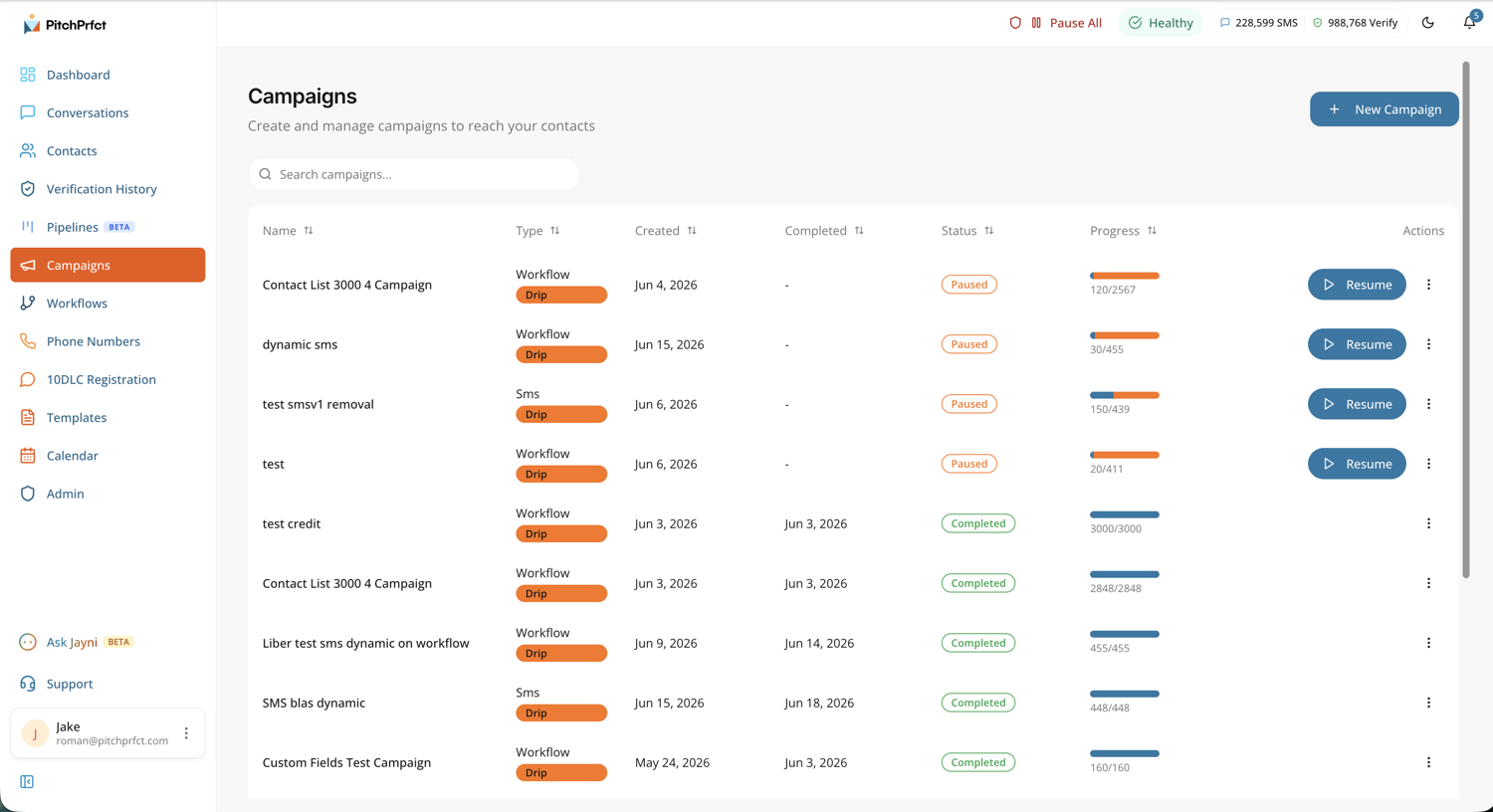Collapse the sidebar with the panel icon
1493x812 pixels.
coord(27,781)
